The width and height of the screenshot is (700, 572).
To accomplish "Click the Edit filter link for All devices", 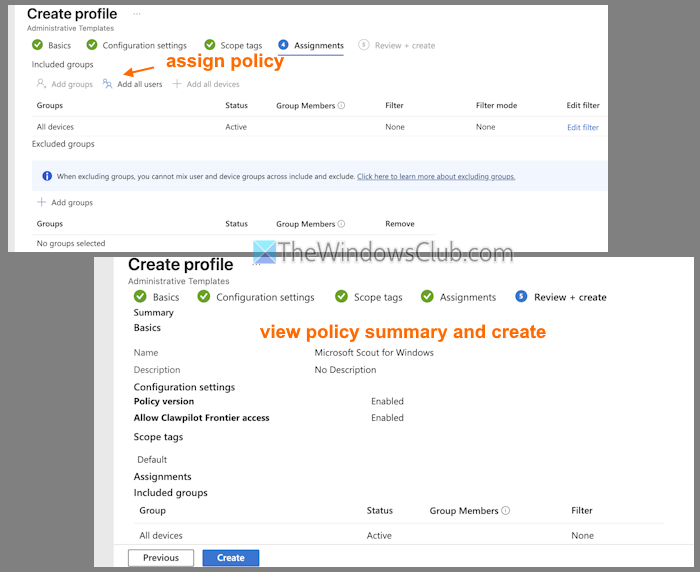I will pos(583,127).
